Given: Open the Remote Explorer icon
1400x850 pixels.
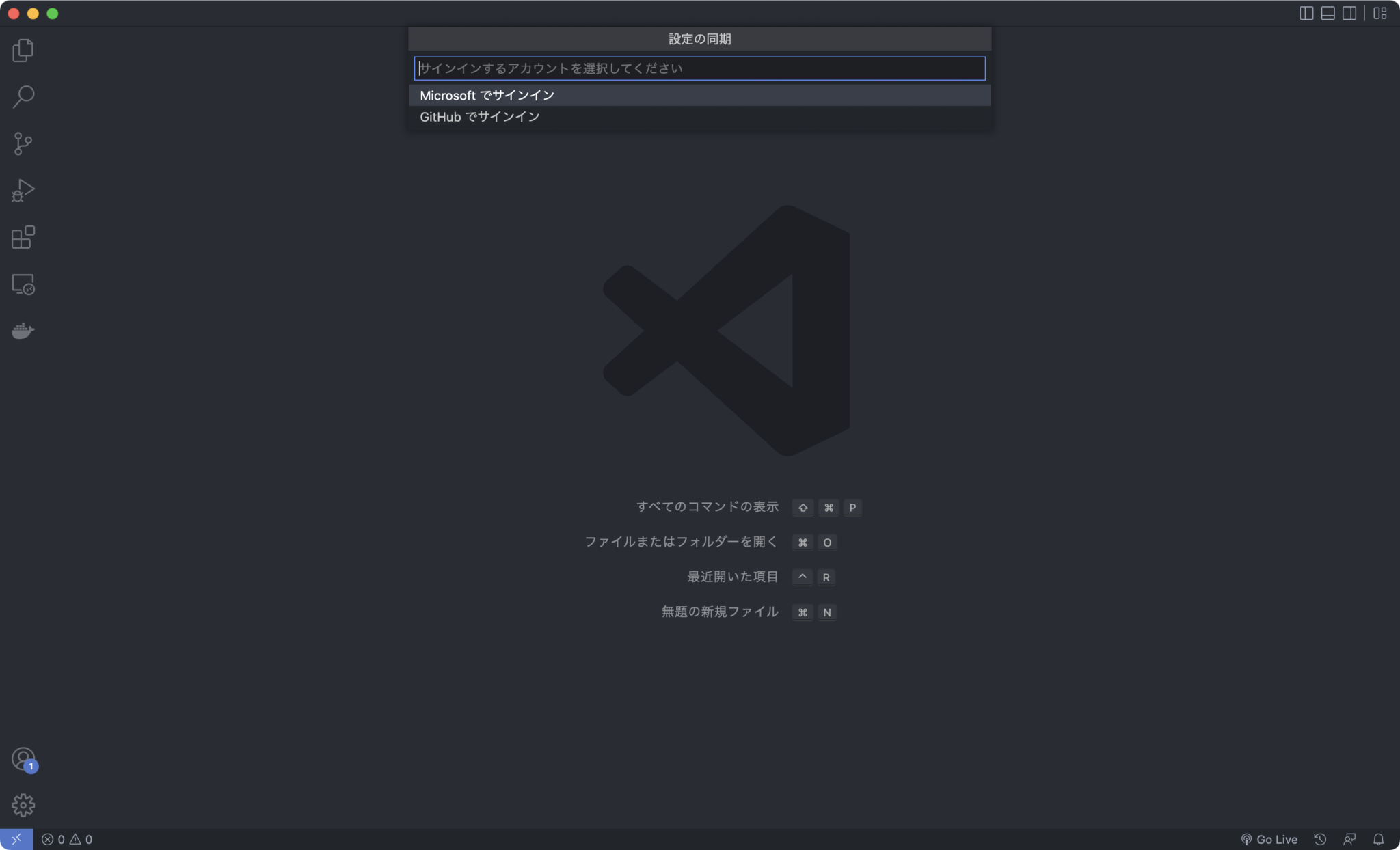Looking at the screenshot, I should pyautogui.click(x=23, y=284).
